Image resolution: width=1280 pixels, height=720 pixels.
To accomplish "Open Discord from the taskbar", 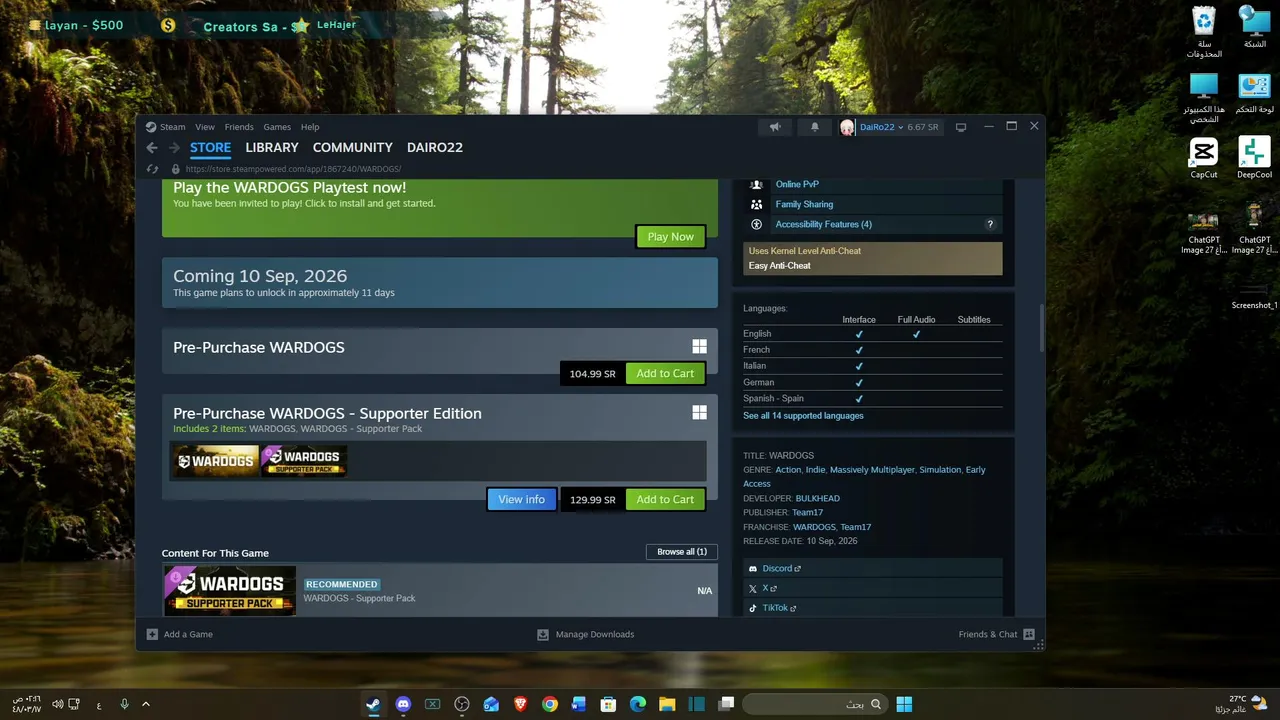I will [x=403, y=704].
